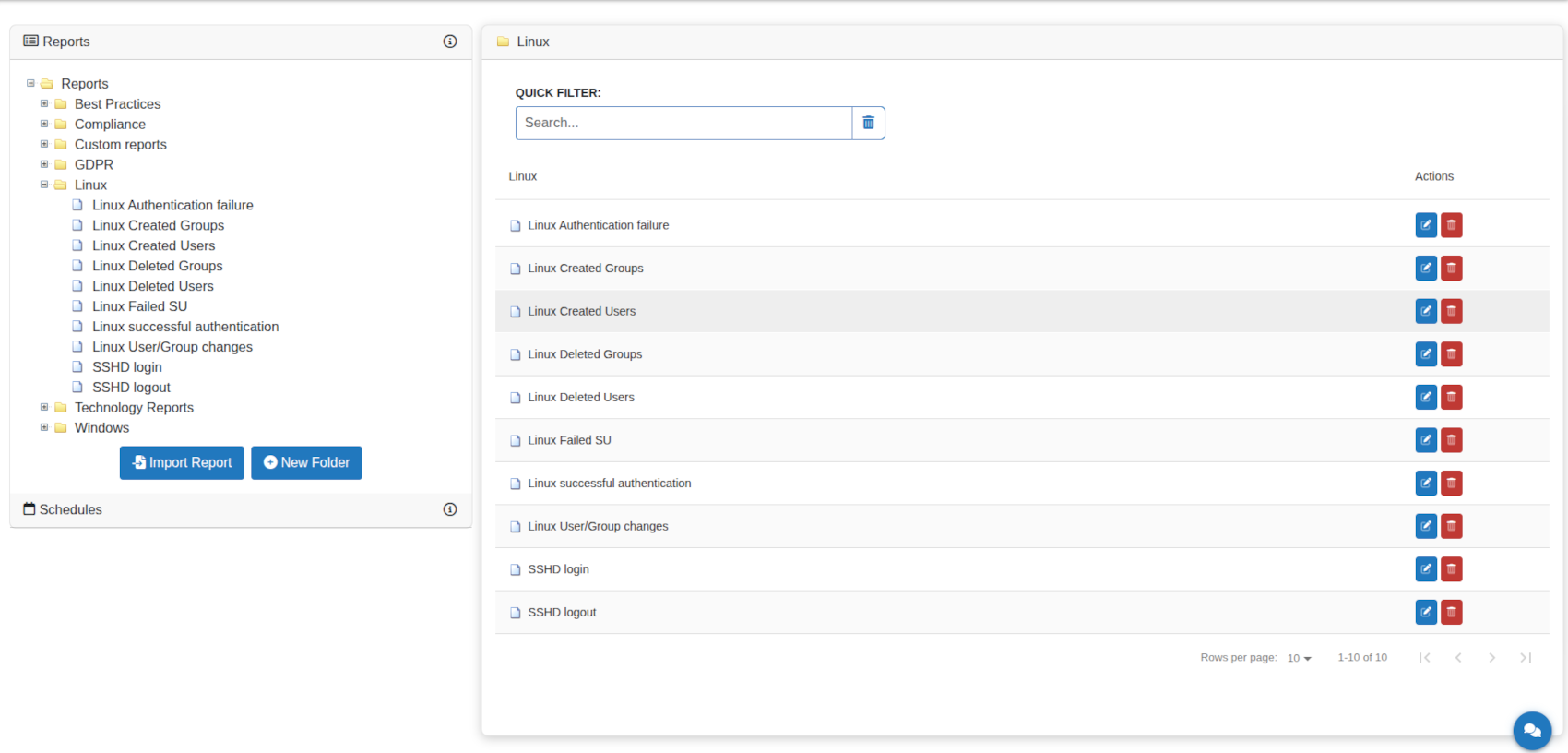Edit Linux User/Group changes report

(1426, 526)
